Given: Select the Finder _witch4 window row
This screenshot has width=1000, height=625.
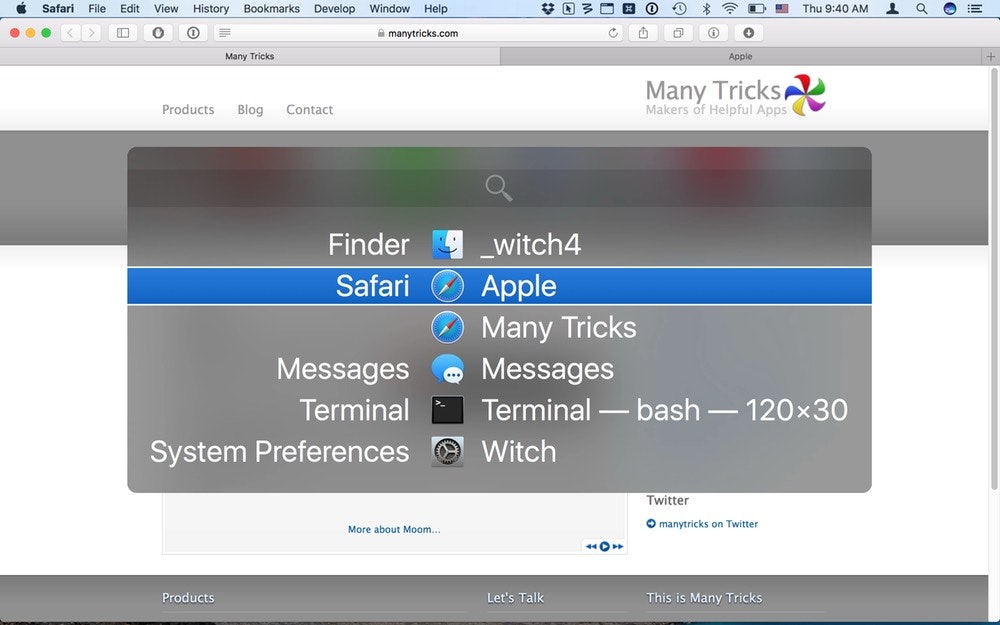Looking at the screenshot, I should tap(499, 245).
